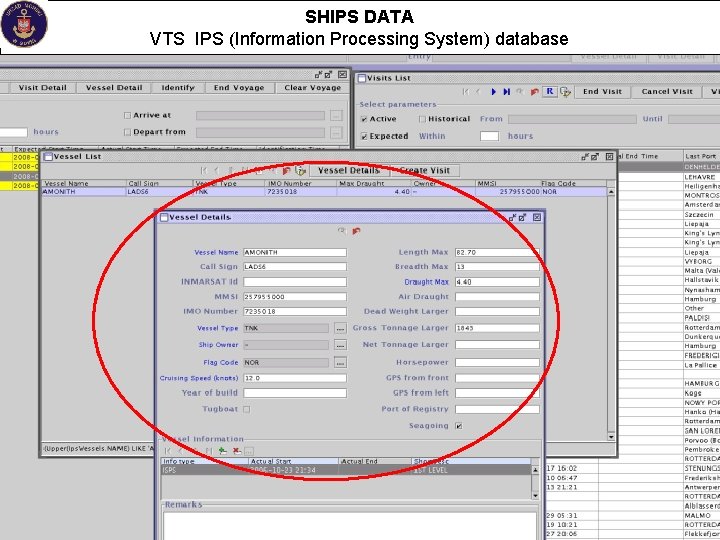
Task: Click the Vessel Name input field
Action: pos(295,252)
